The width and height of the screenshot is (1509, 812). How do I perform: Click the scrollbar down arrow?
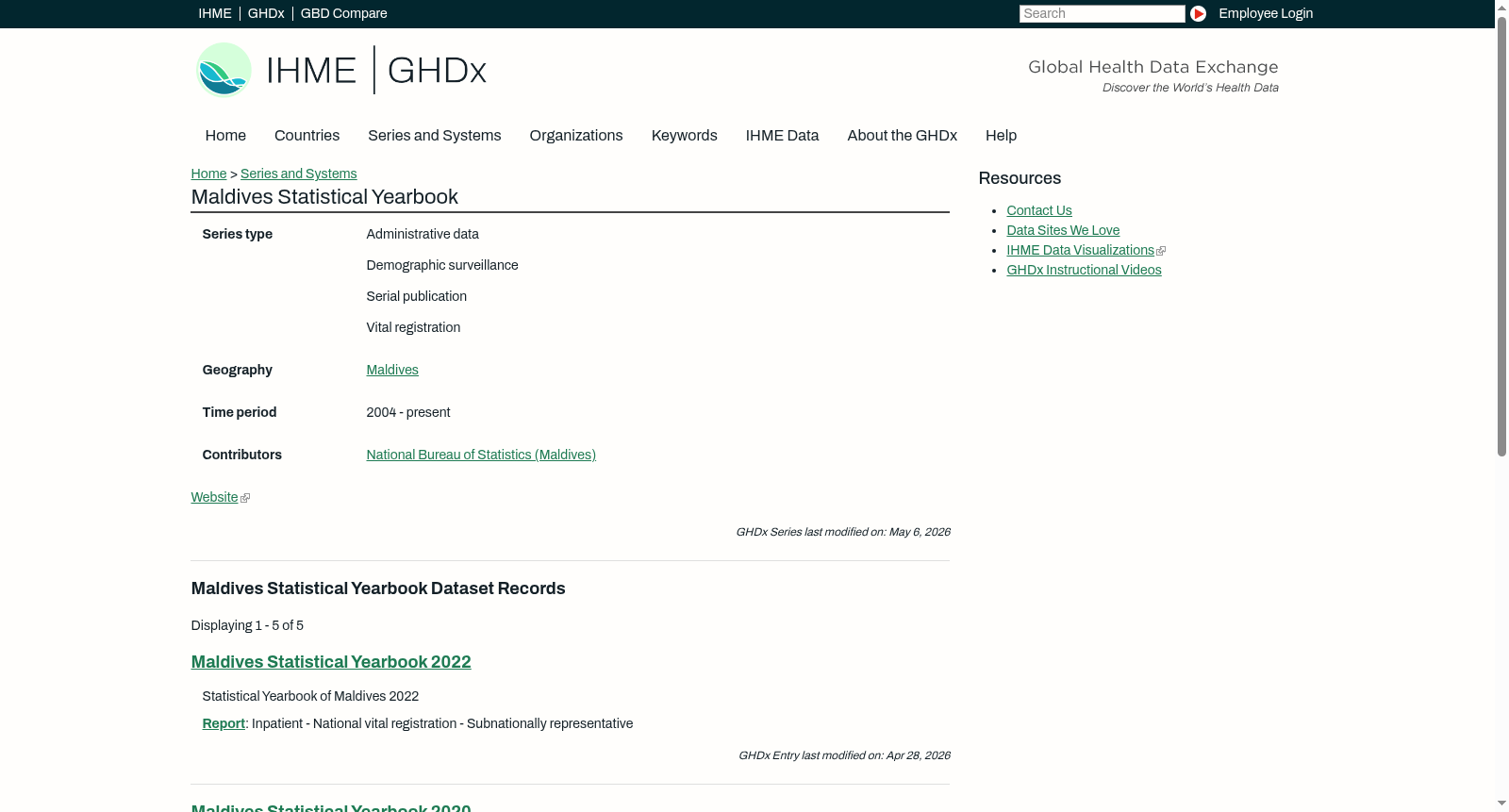point(1501,804)
